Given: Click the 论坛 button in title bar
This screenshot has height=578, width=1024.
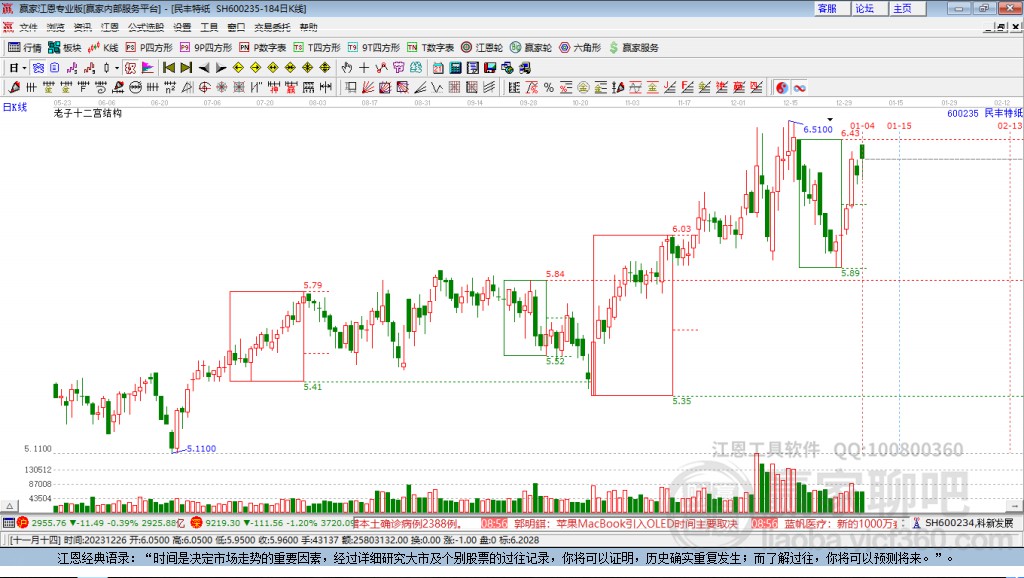Looking at the screenshot, I should click(869, 8).
